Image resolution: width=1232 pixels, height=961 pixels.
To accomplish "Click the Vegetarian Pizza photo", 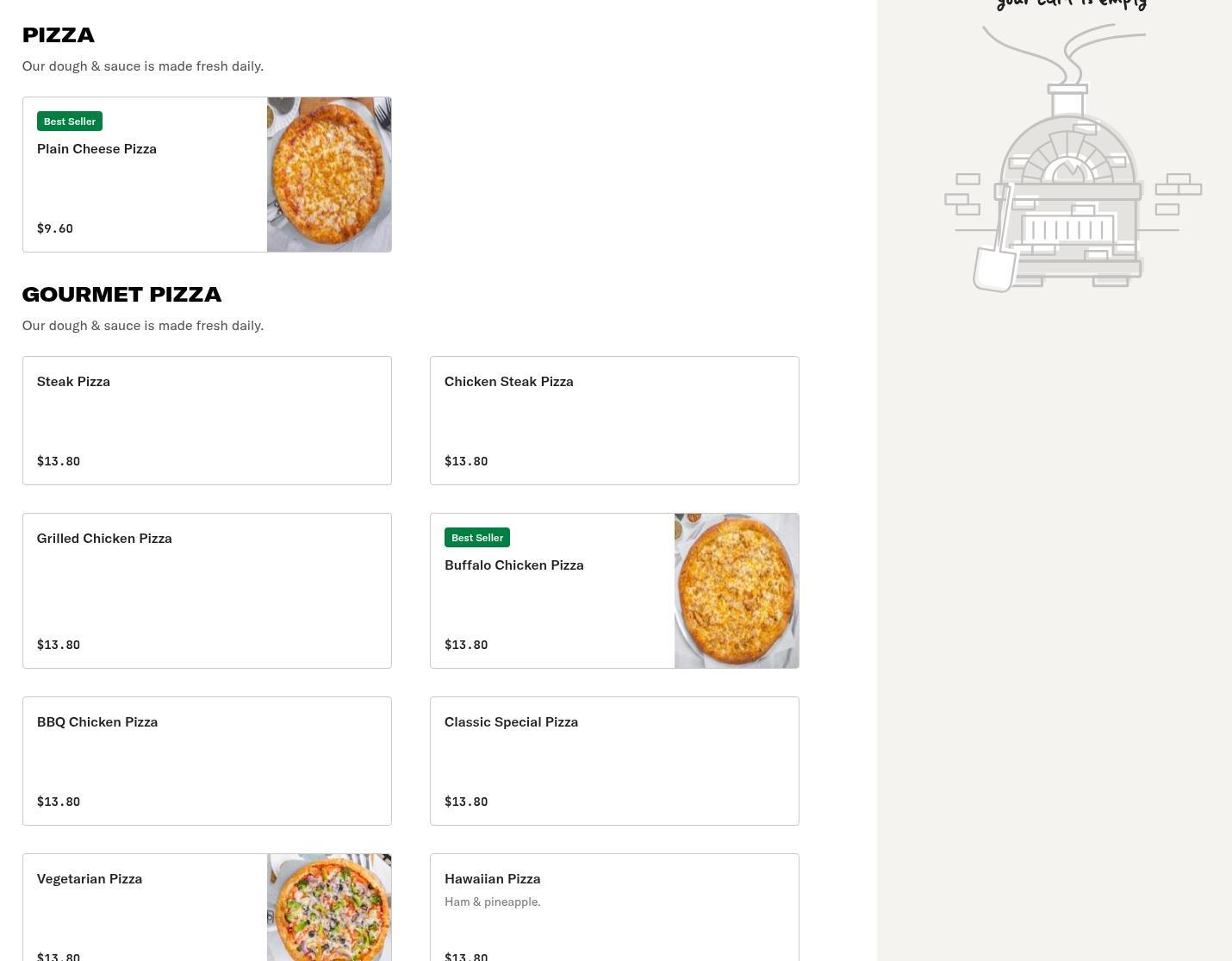I will [x=329, y=907].
